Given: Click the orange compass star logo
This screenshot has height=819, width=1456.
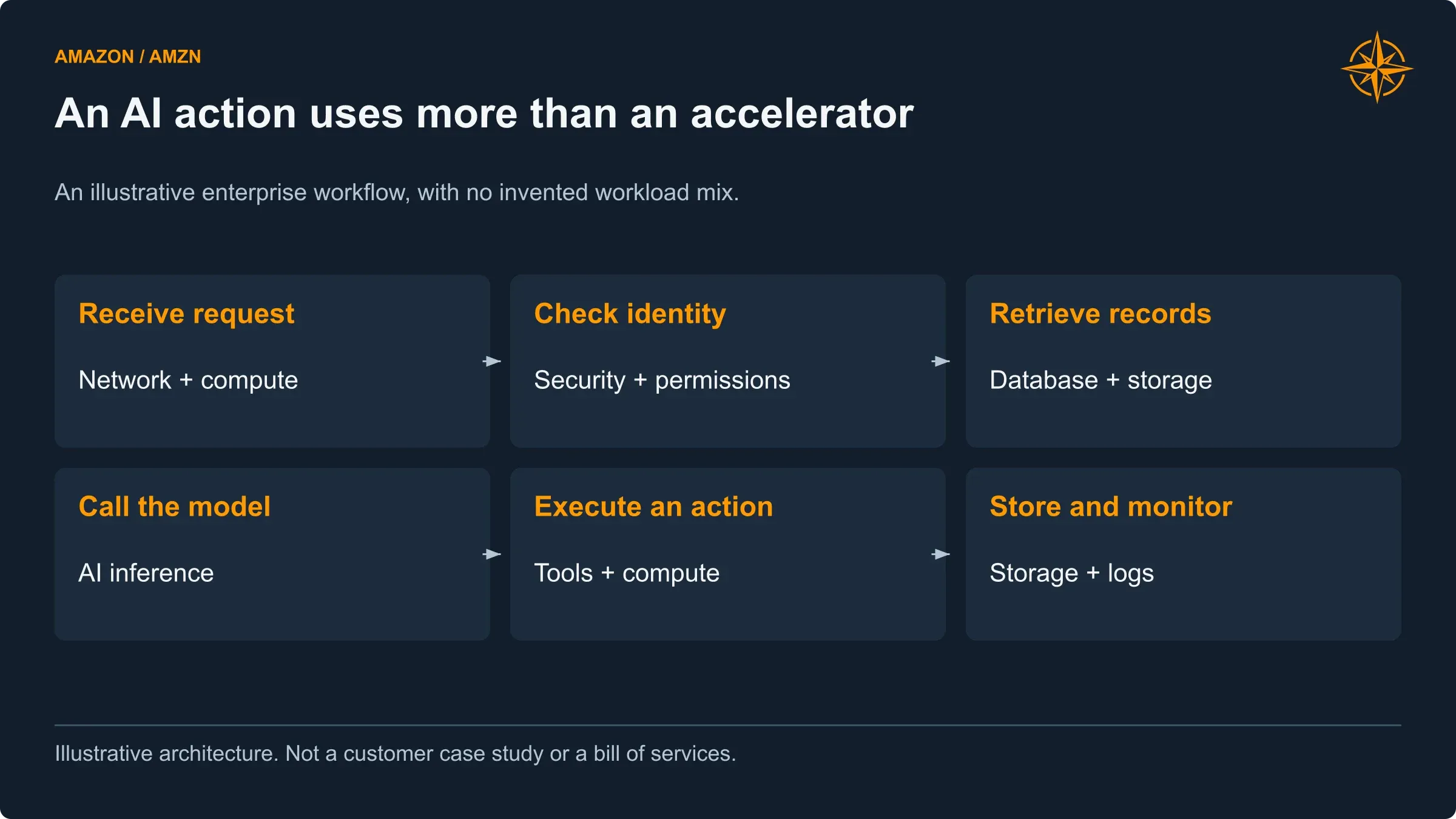Looking at the screenshot, I should [1377, 67].
